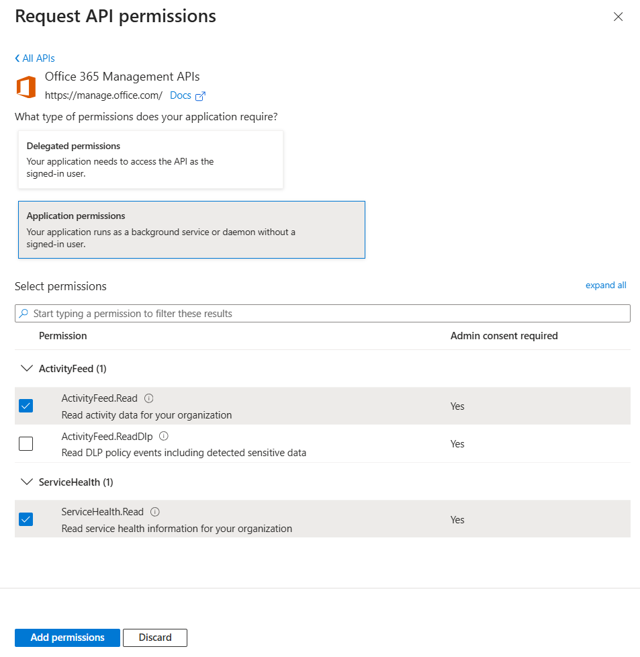This screenshot has width=640, height=657.
Task: Click the Discard button
Action: coord(155,637)
